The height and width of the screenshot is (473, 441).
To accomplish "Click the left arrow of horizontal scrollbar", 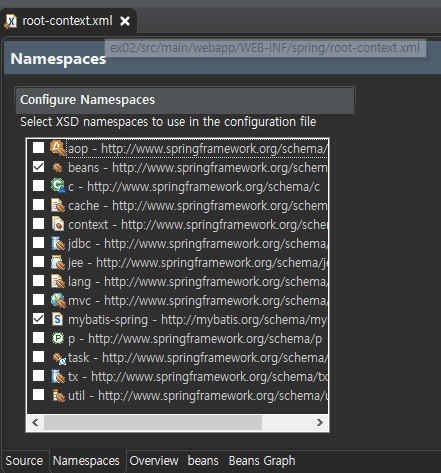I will click(x=35, y=423).
